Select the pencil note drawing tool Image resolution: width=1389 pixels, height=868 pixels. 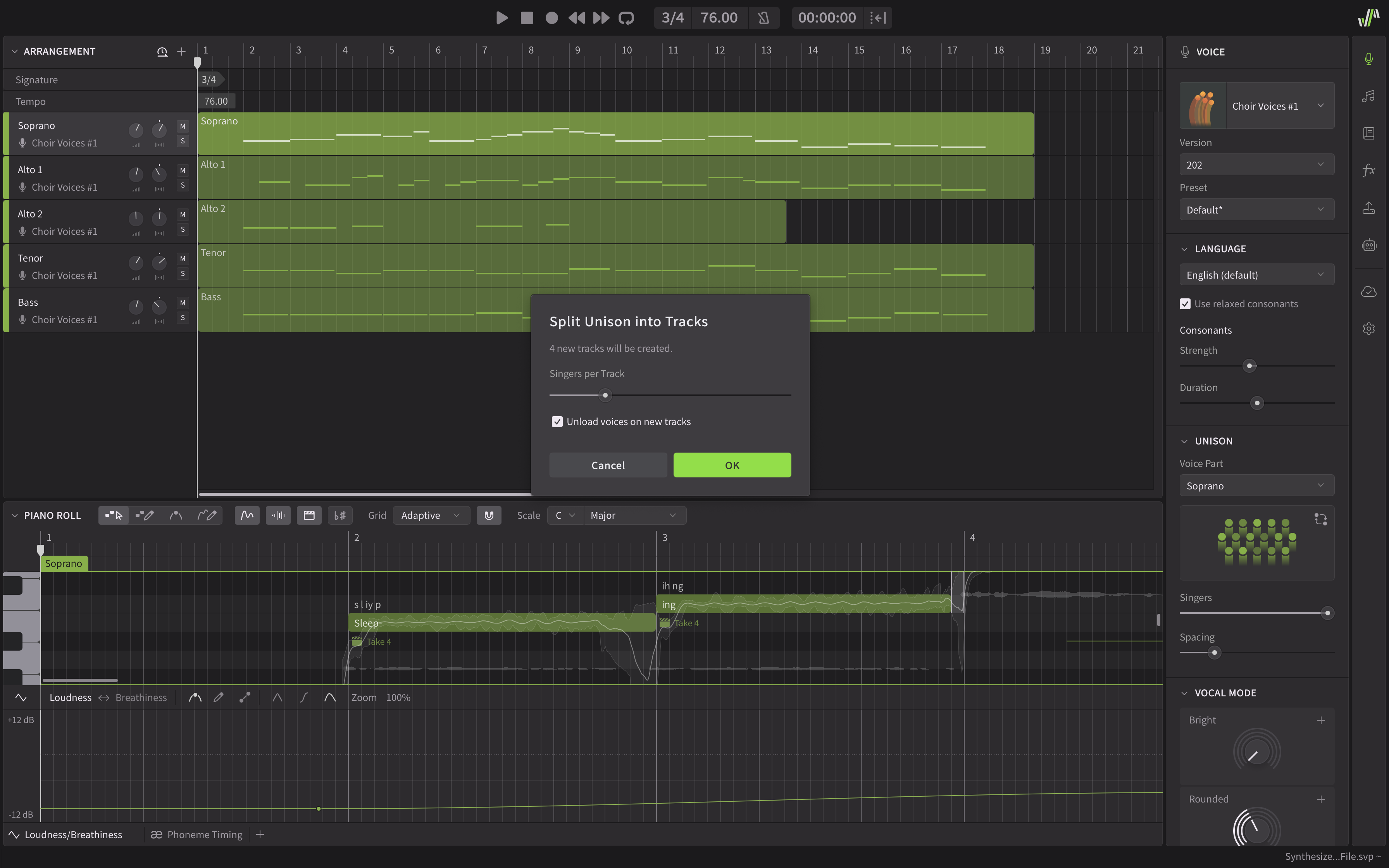pos(145,515)
